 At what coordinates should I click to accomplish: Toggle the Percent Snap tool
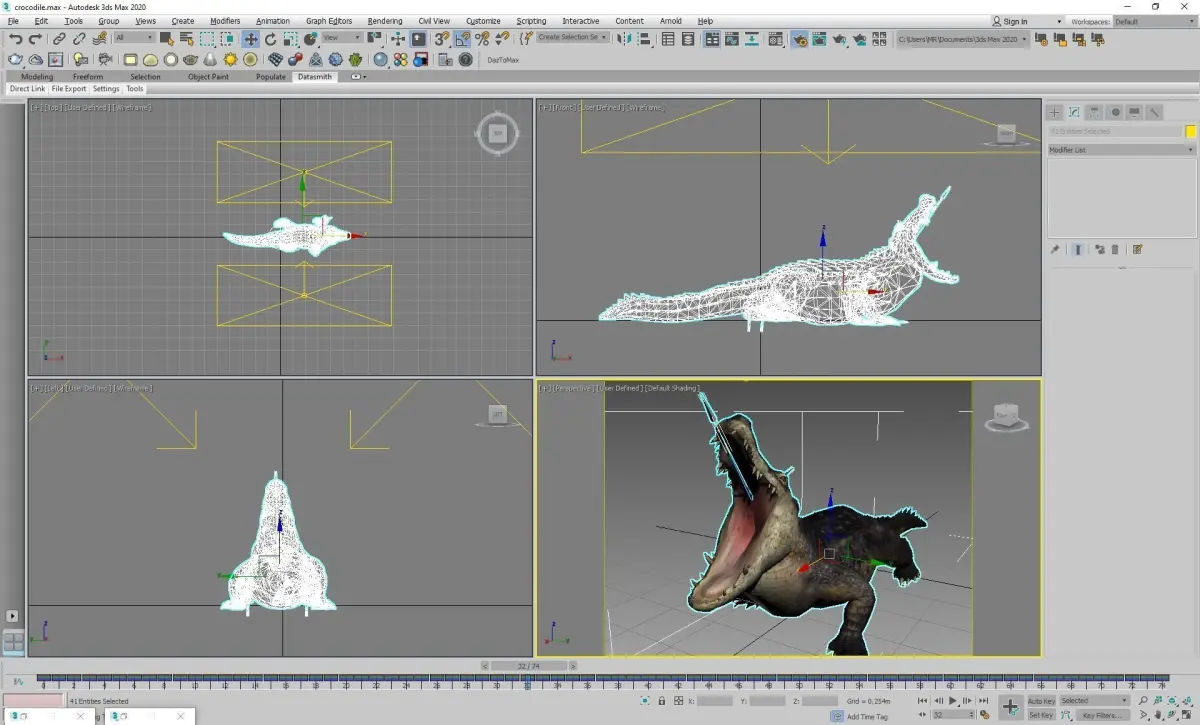click(482, 39)
